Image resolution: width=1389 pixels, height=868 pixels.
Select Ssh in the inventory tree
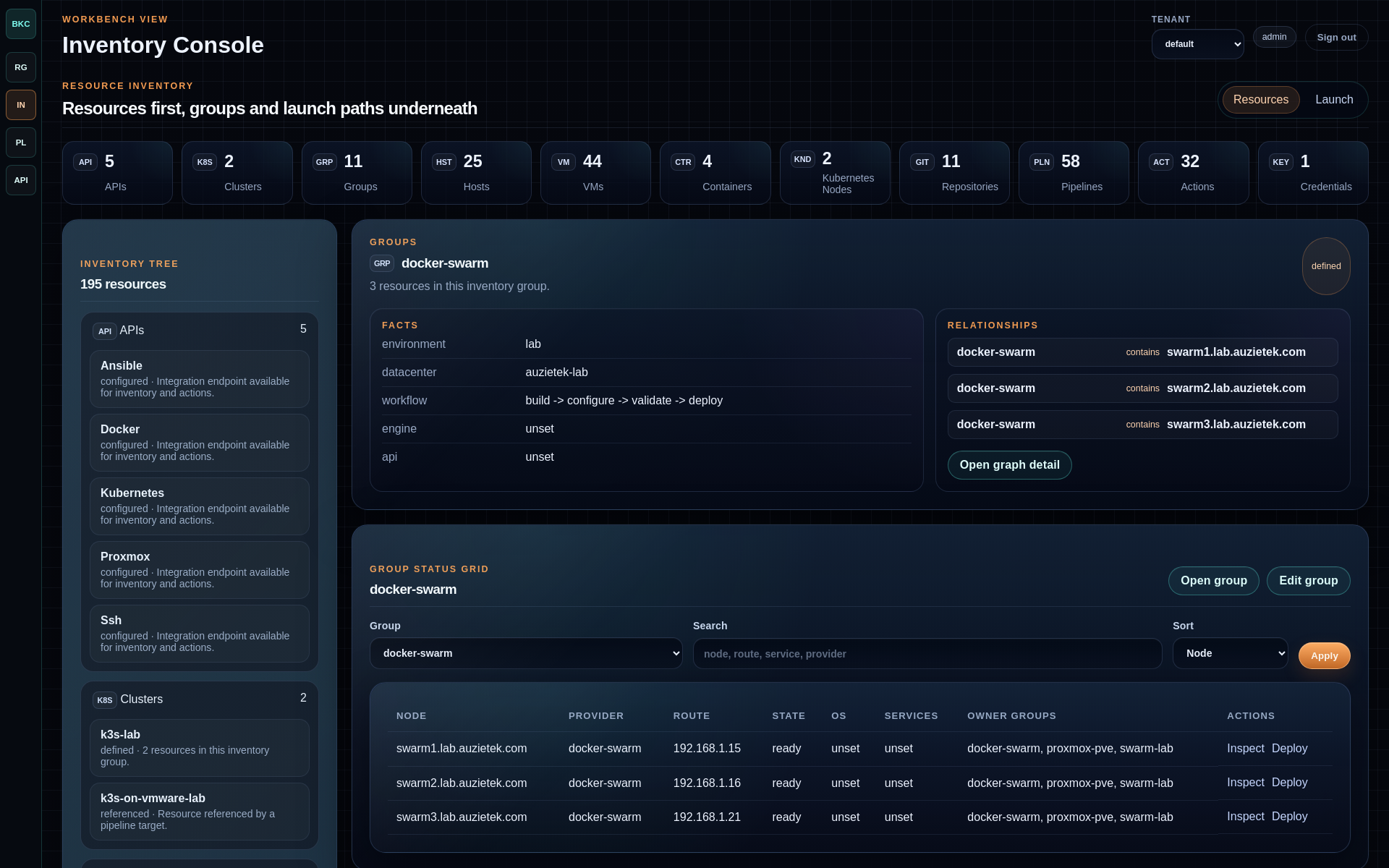tap(200, 634)
